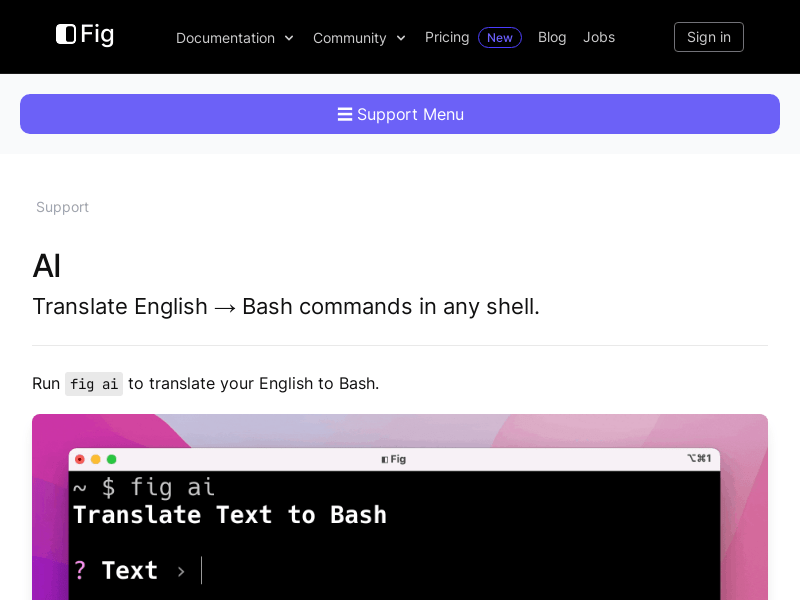Go to the Pricing page

pyautogui.click(x=447, y=37)
